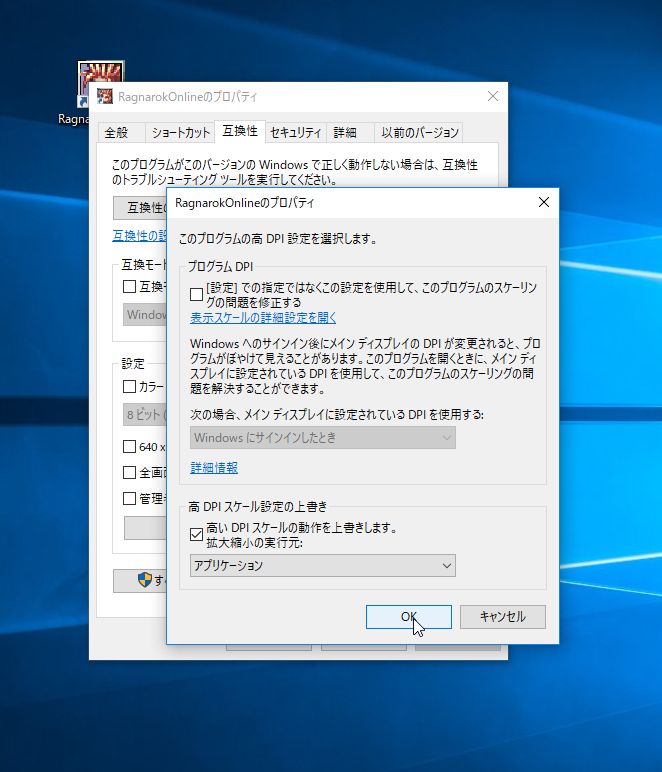662x772 pixels.
Task: Toggle the 全画面 fullscreen optimization checkbox
Action: [129, 473]
